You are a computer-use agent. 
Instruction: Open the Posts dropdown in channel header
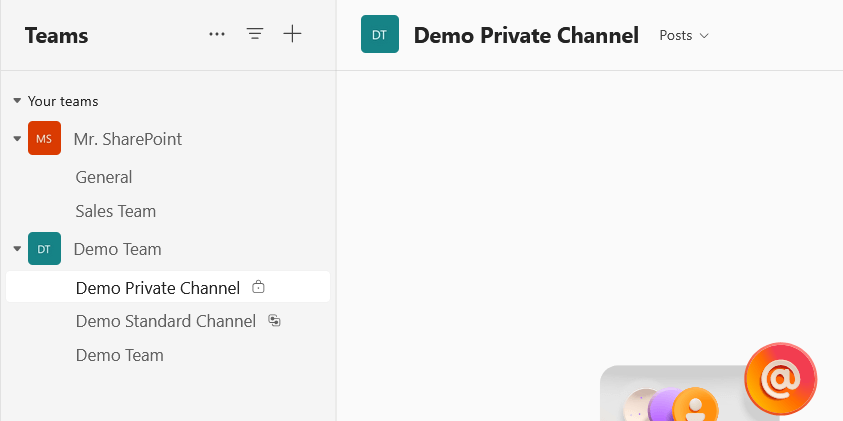(x=684, y=35)
